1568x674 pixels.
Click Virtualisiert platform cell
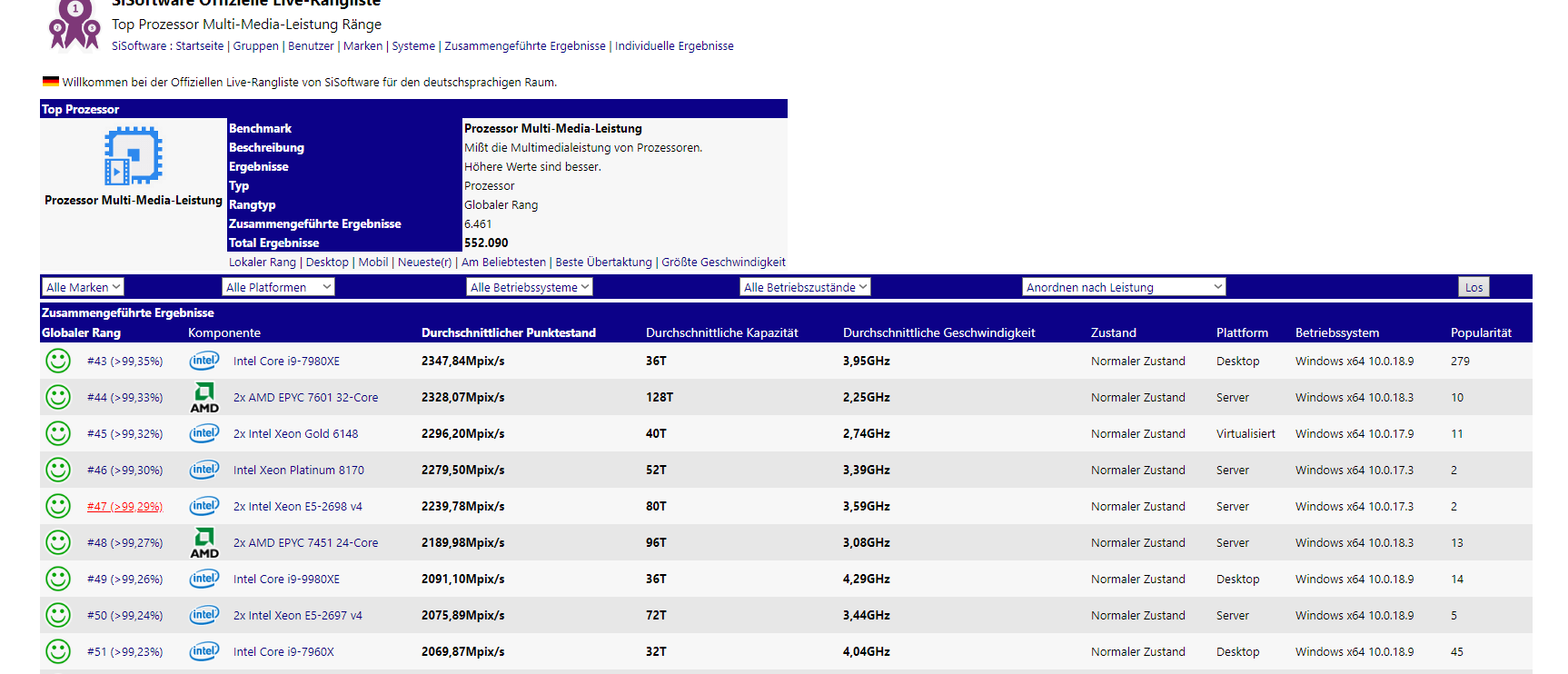point(1245,434)
